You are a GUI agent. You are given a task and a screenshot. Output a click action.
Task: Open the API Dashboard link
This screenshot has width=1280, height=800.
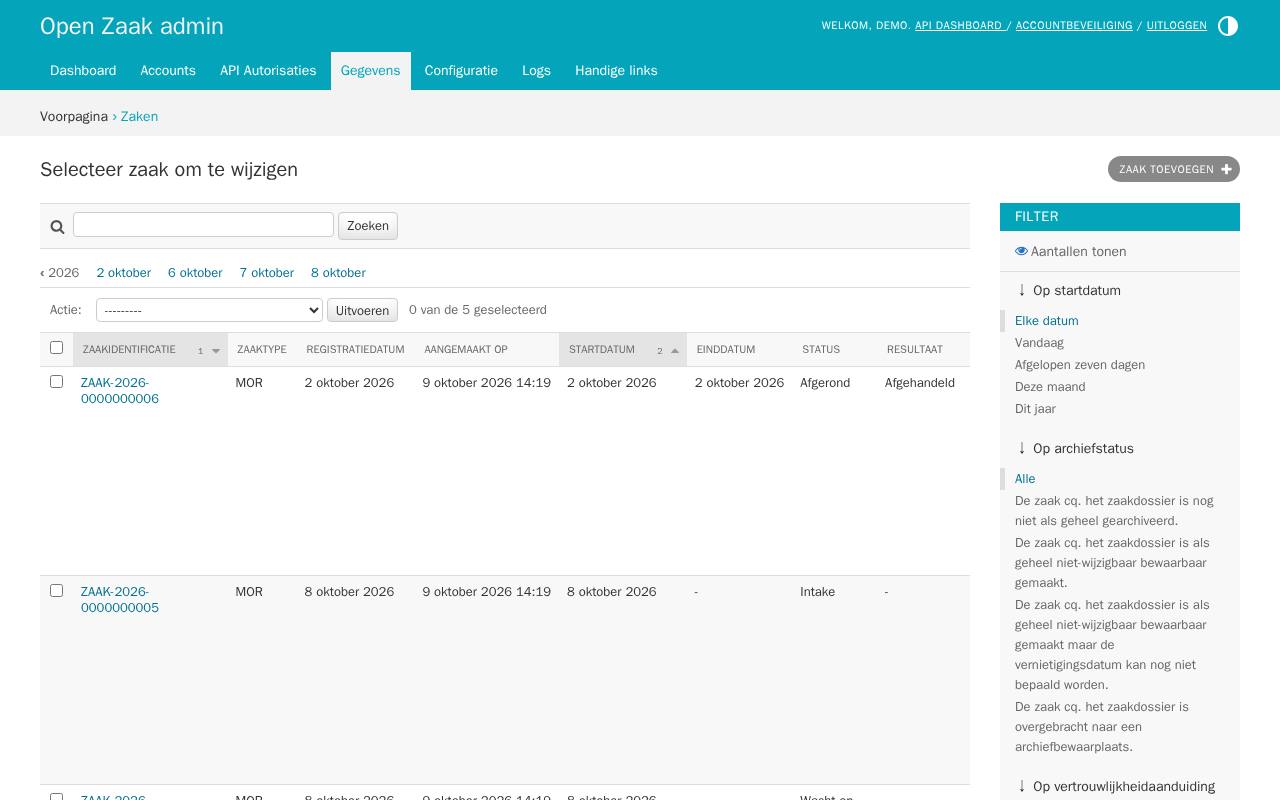click(959, 26)
